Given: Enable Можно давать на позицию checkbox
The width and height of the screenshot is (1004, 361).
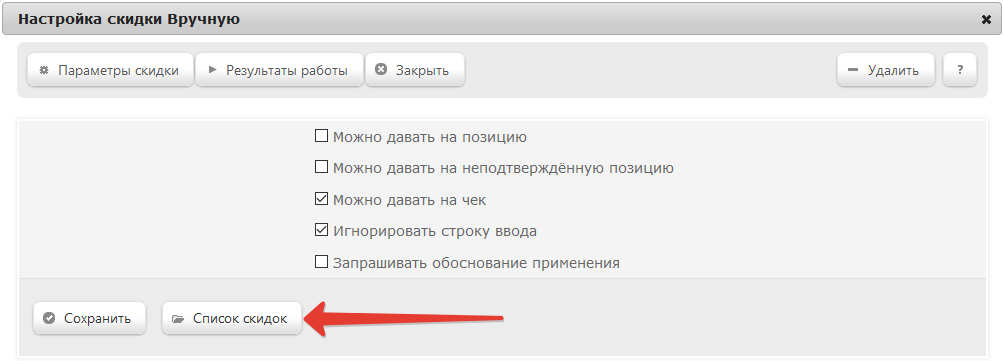Looking at the screenshot, I should (x=321, y=136).
